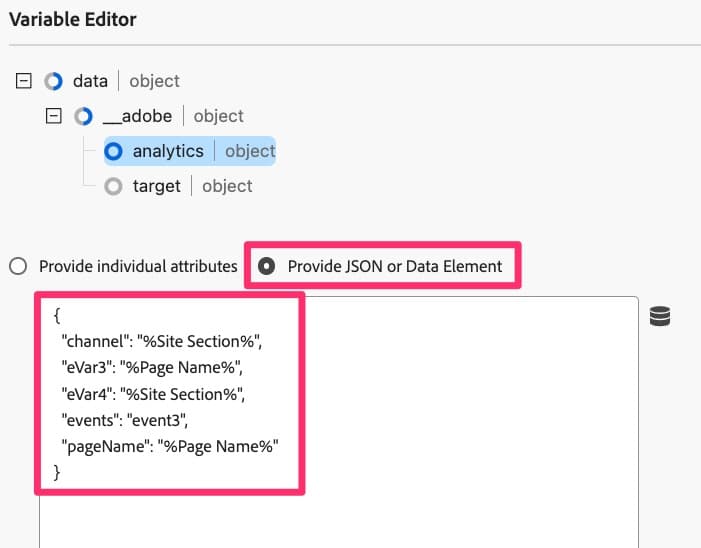Collapse the __adobe object tree node
Screen dimensions: 701x548
[55, 117]
